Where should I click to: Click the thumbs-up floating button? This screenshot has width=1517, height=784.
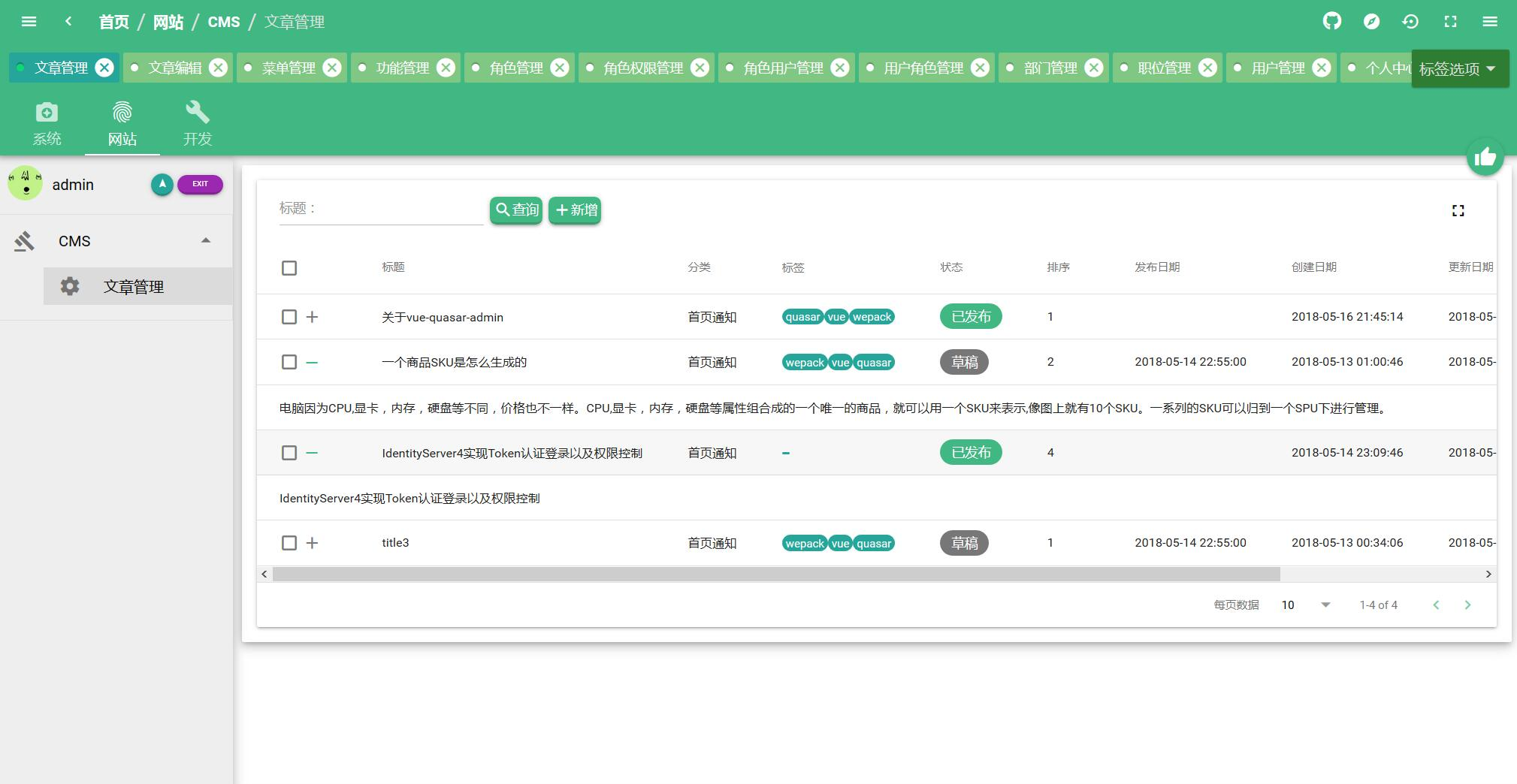point(1485,157)
